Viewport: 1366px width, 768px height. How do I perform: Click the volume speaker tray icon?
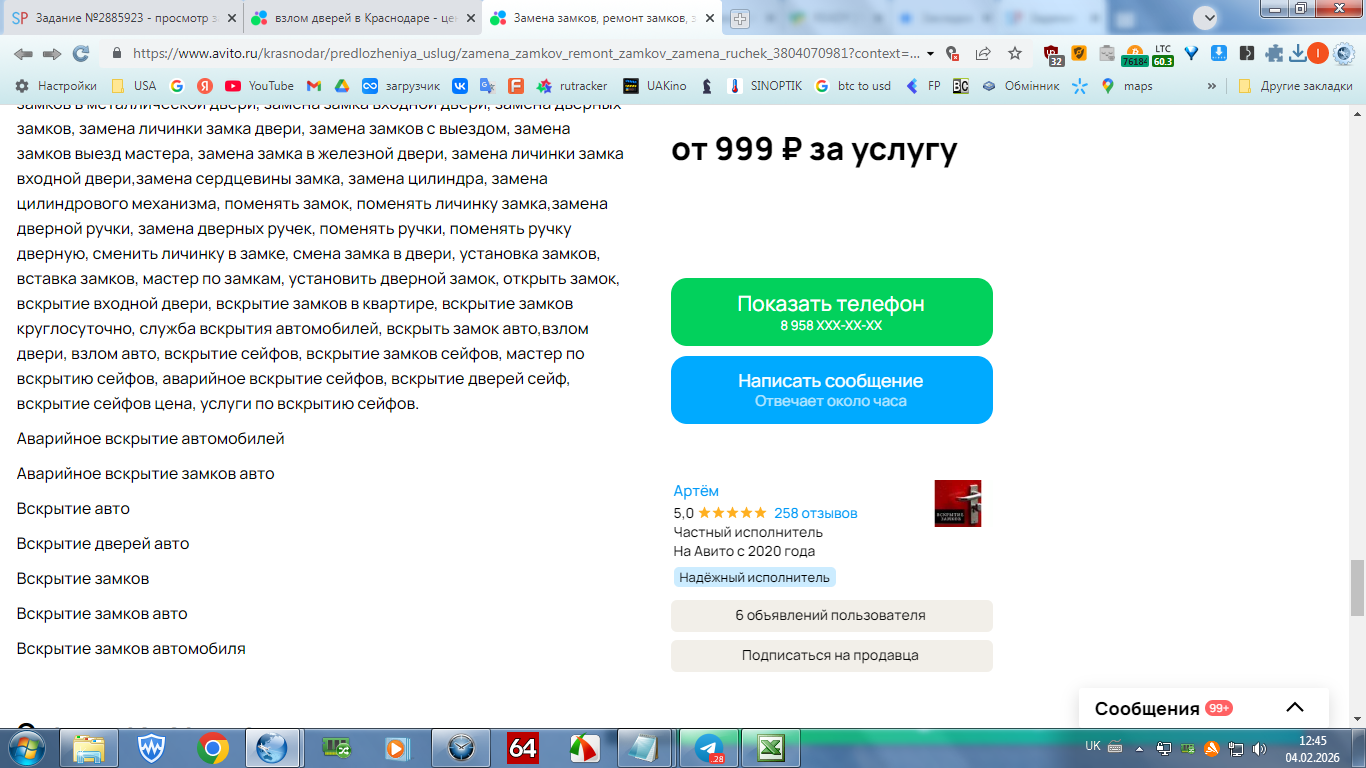[1258, 748]
